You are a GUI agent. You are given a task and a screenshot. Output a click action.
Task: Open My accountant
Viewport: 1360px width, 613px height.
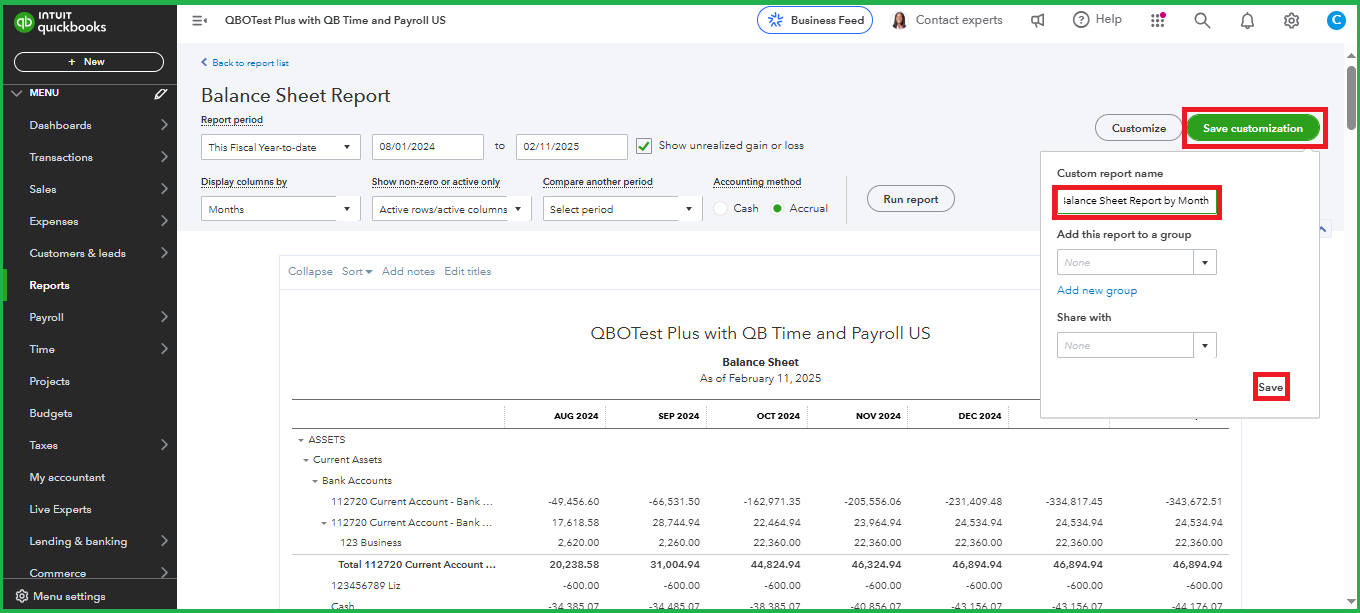(x=89, y=477)
